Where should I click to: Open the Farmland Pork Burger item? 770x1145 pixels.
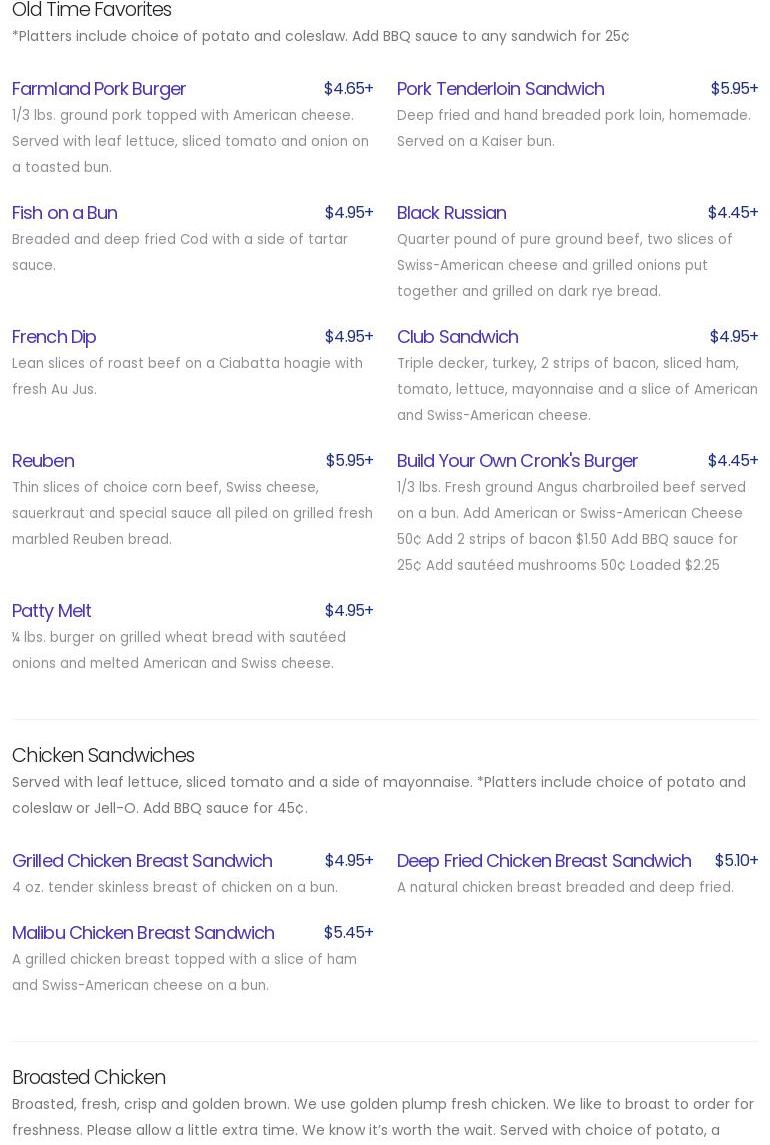(99, 89)
